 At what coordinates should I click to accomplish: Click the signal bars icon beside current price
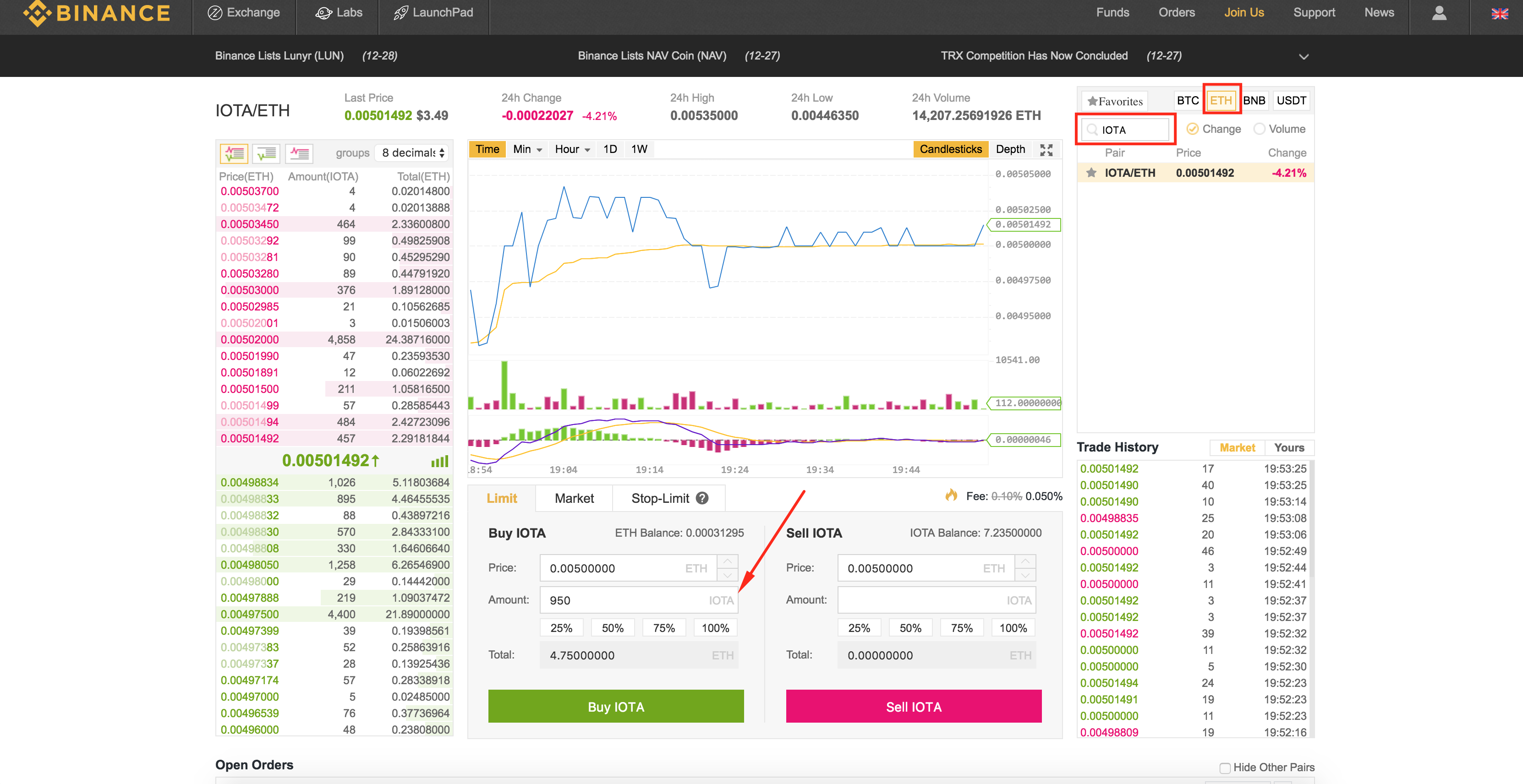439,461
